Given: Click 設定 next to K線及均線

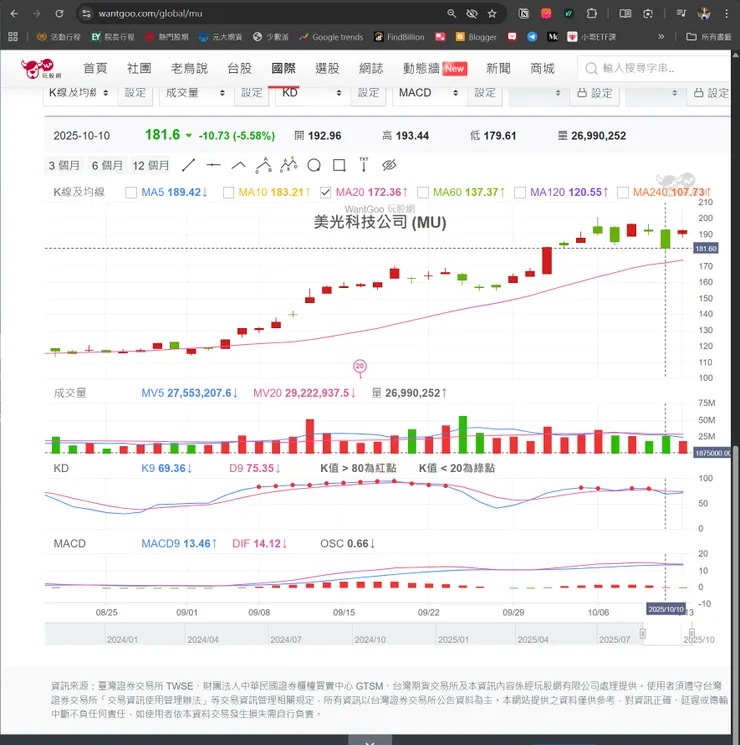Looking at the screenshot, I should point(135,93).
